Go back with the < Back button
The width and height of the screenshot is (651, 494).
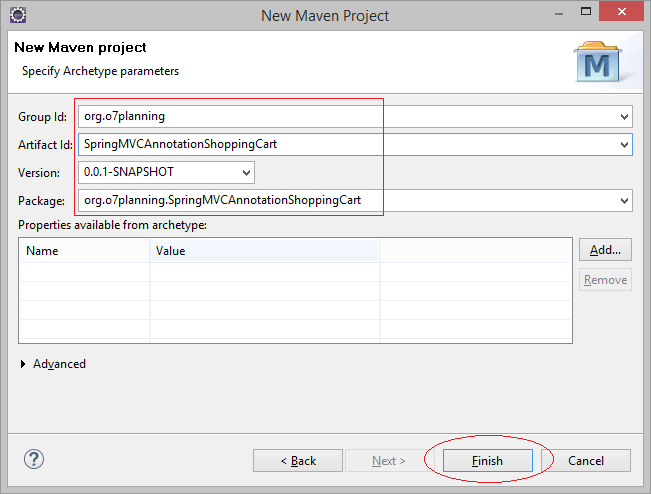tap(298, 460)
